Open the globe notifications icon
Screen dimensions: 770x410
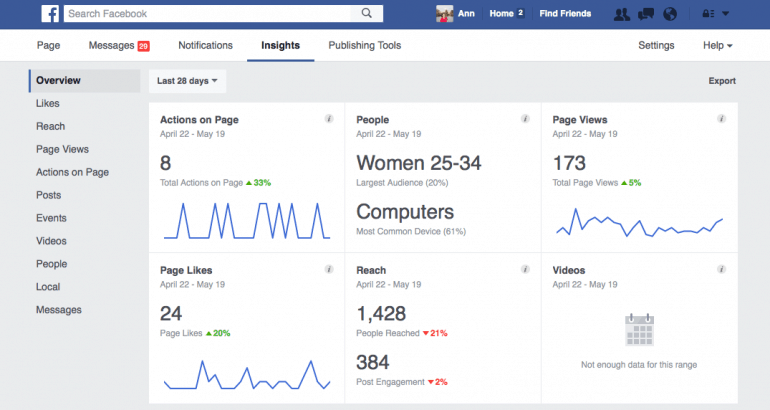coord(670,14)
